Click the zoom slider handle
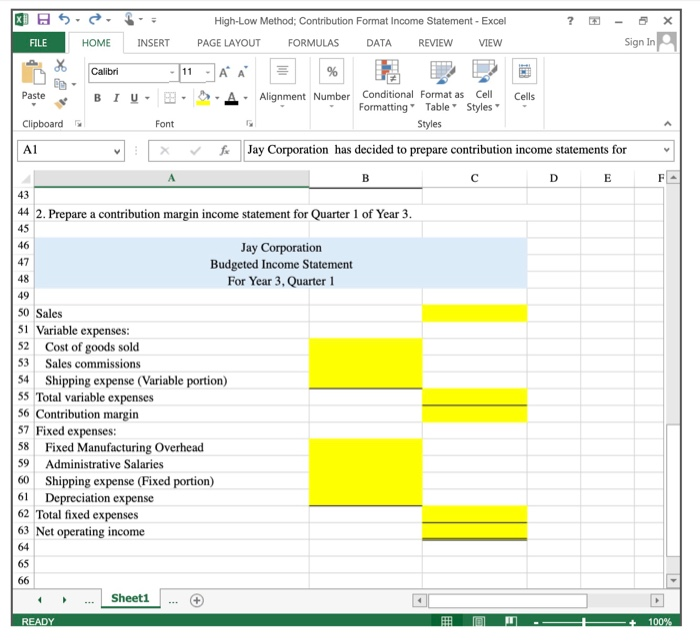700x641 pixels. 583,622
